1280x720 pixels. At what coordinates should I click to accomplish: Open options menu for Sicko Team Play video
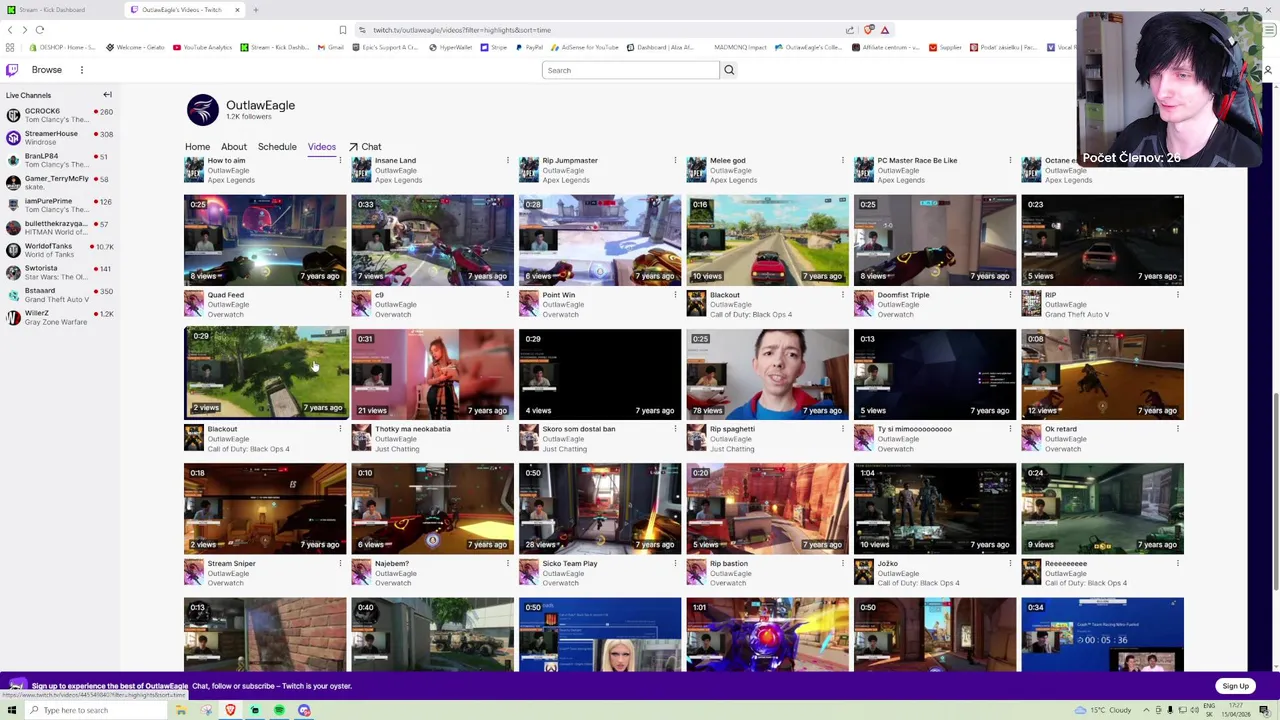(x=675, y=563)
